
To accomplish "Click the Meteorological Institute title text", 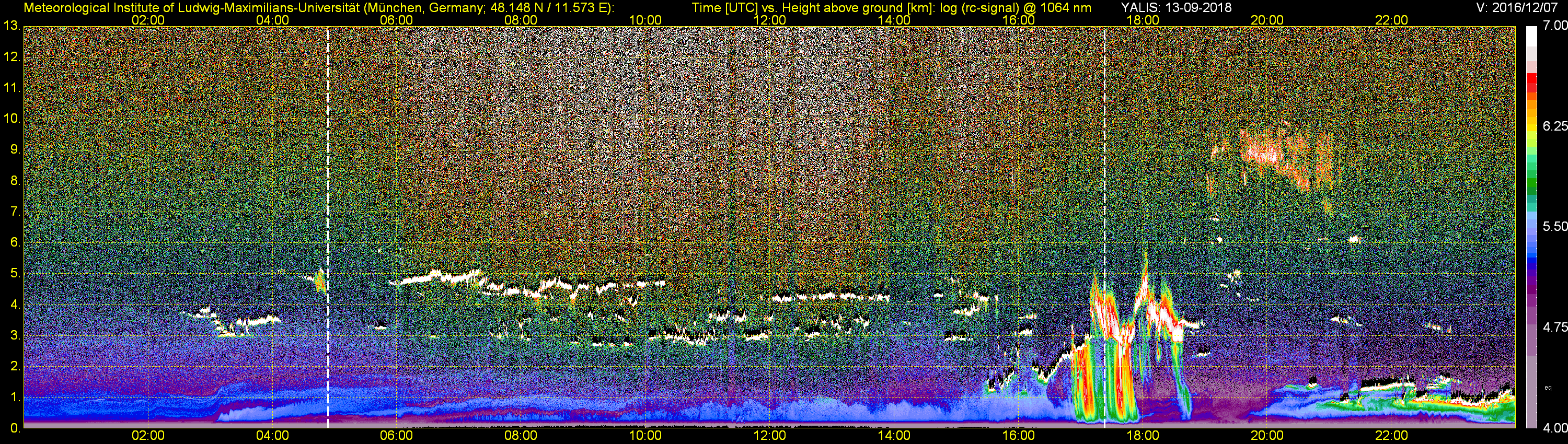I will click(x=318, y=8).
